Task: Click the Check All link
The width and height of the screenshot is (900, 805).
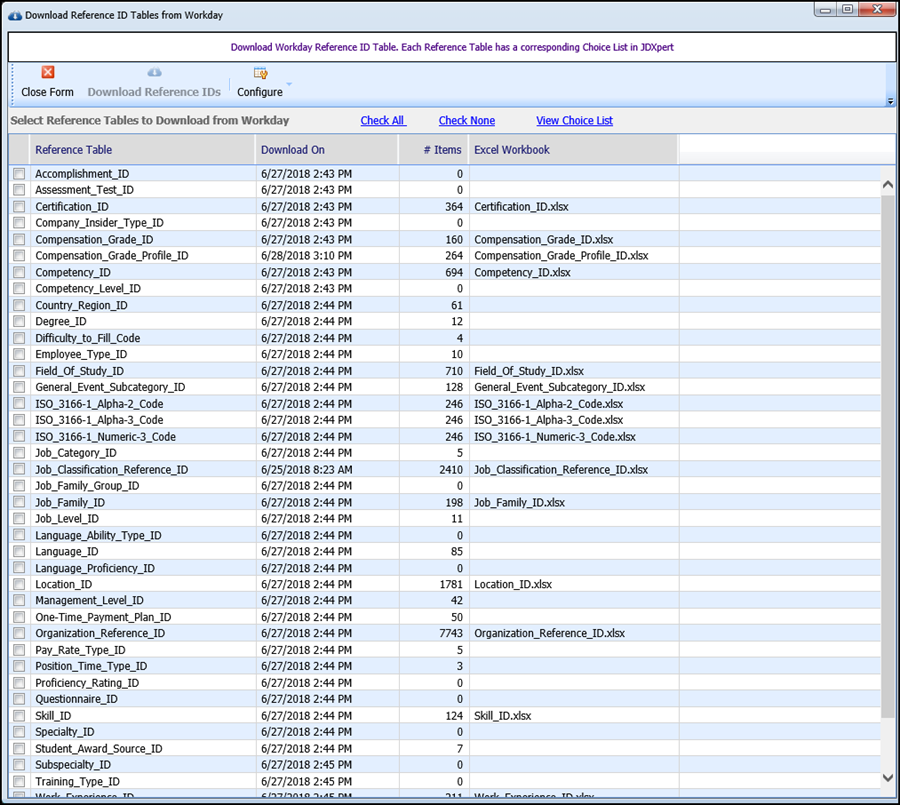Action: (x=383, y=121)
